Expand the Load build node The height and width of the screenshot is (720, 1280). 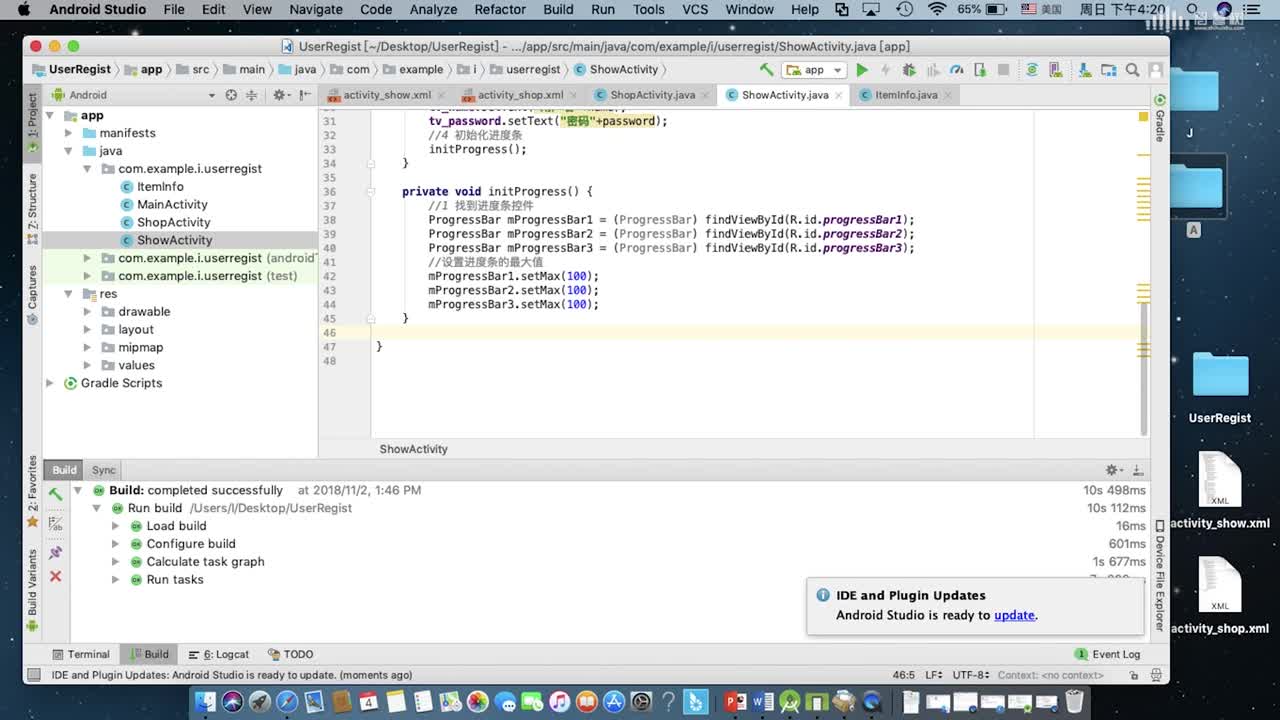(x=115, y=526)
